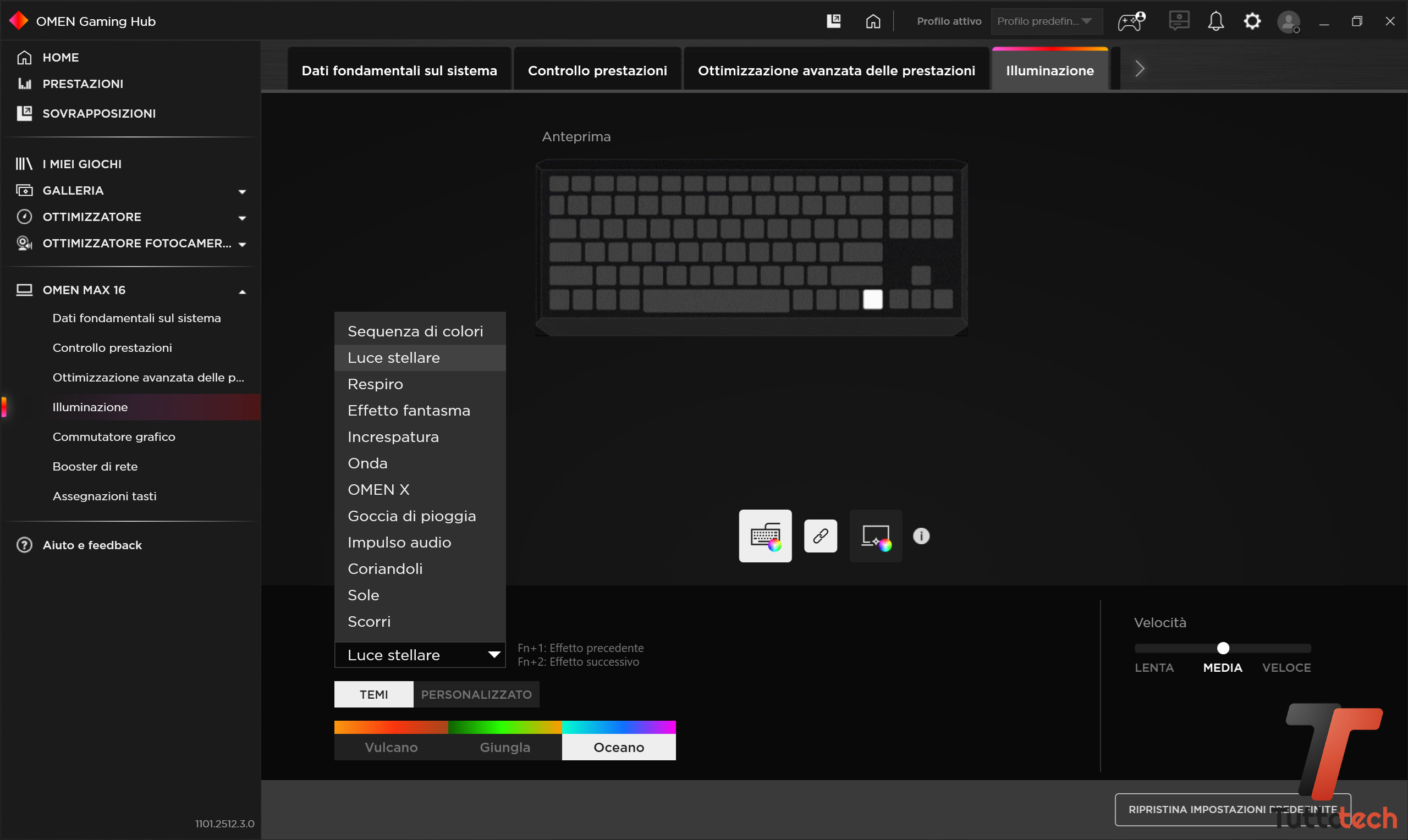The image size is (1408, 840).
Task: Click the user account avatar icon
Action: coord(1289,23)
